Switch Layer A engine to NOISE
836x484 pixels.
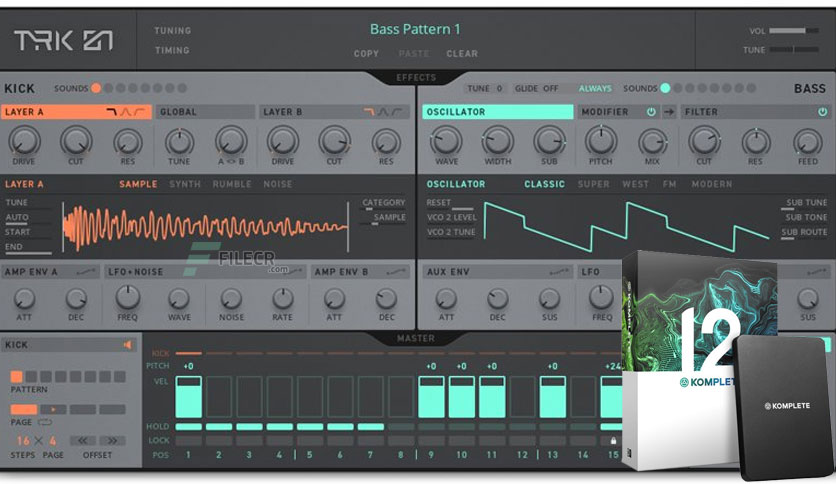[x=278, y=184]
